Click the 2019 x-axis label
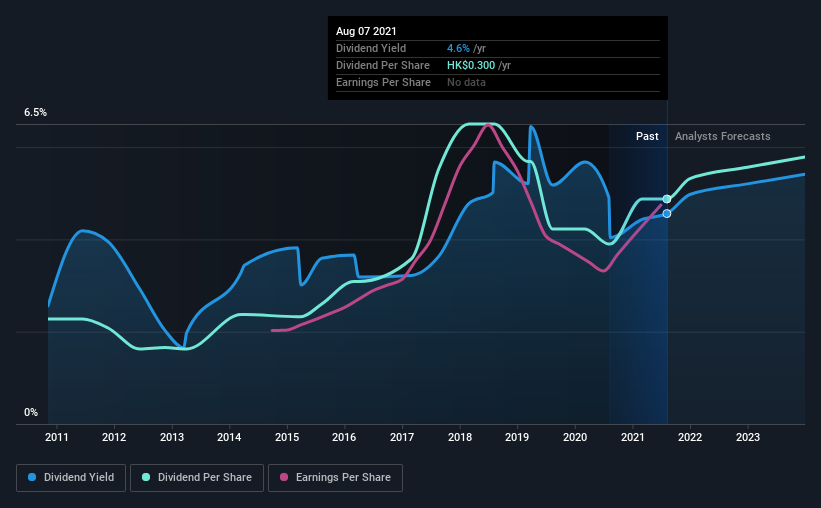This screenshot has width=821, height=508. click(x=517, y=437)
